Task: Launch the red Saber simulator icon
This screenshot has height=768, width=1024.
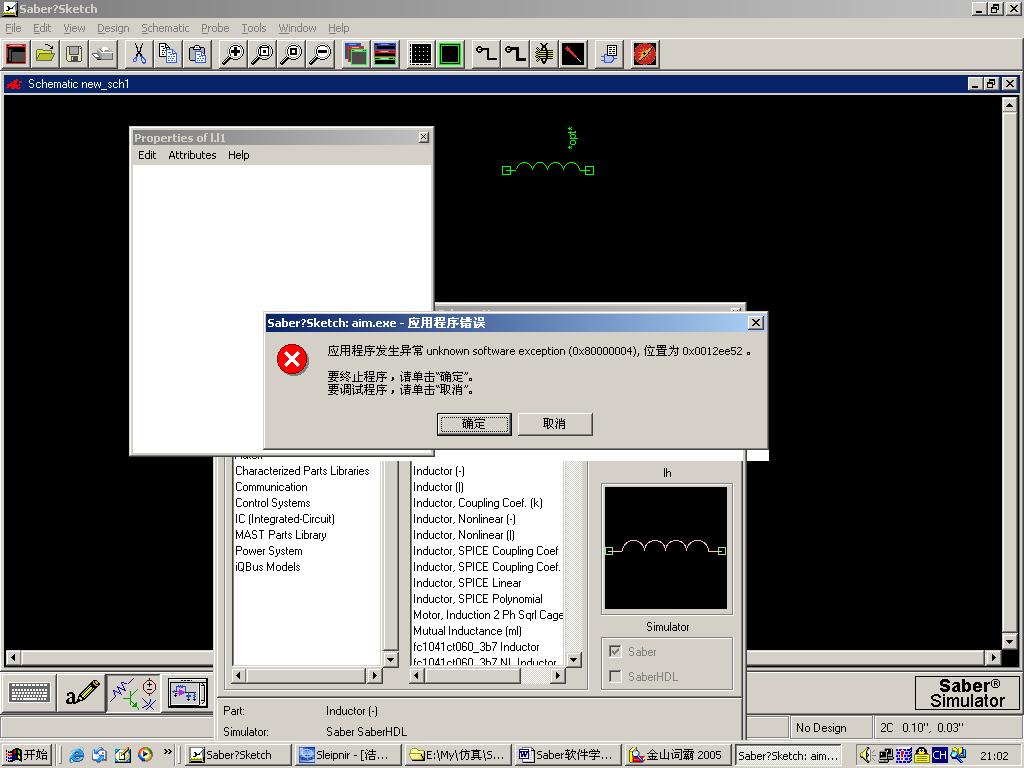Action: tap(645, 54)
